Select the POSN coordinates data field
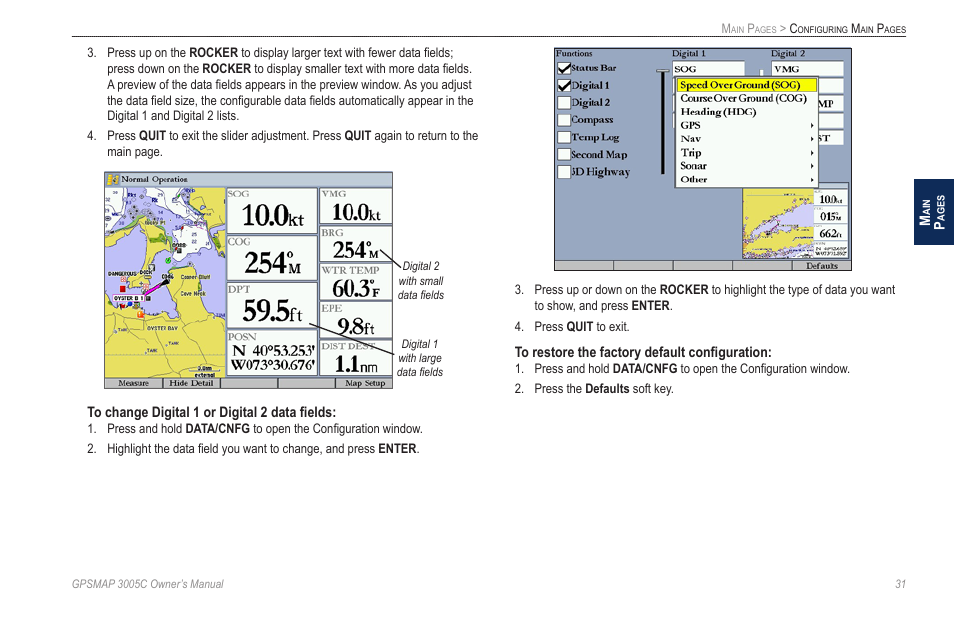This screenshot has height=621, width=954. (x=272, y=353)
